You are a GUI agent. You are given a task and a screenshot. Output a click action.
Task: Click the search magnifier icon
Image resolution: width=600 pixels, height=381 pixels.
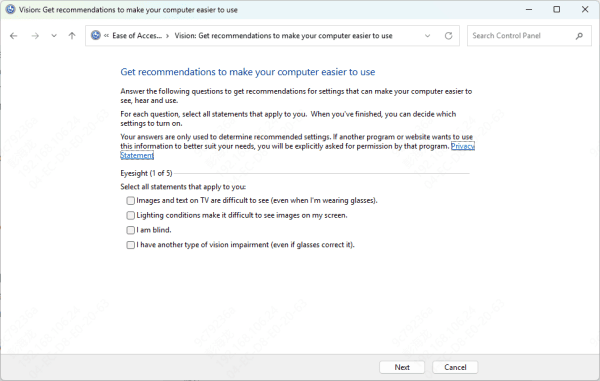point(579,36)
